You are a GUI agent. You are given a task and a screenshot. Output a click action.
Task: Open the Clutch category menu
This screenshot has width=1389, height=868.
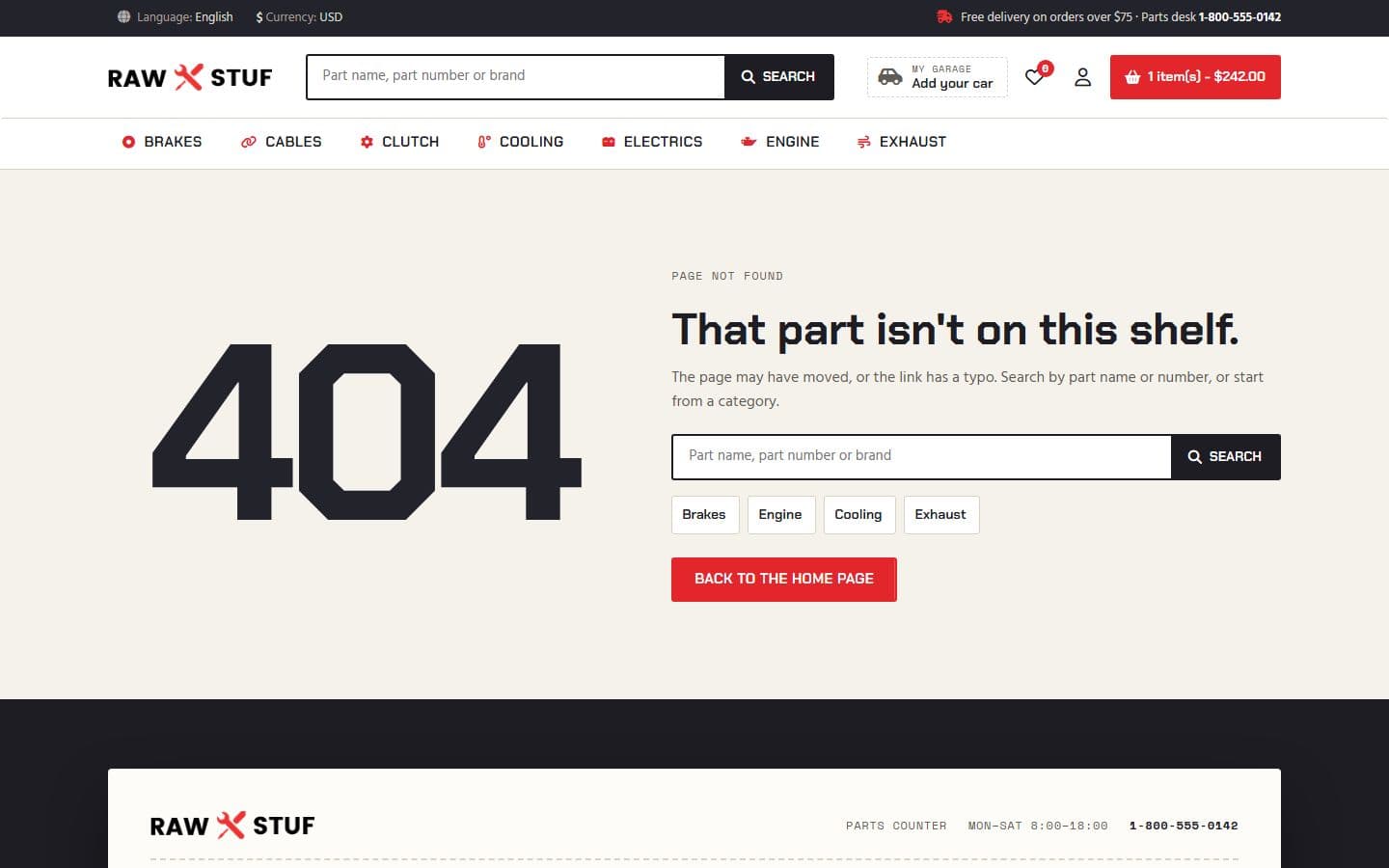[399, 142]
